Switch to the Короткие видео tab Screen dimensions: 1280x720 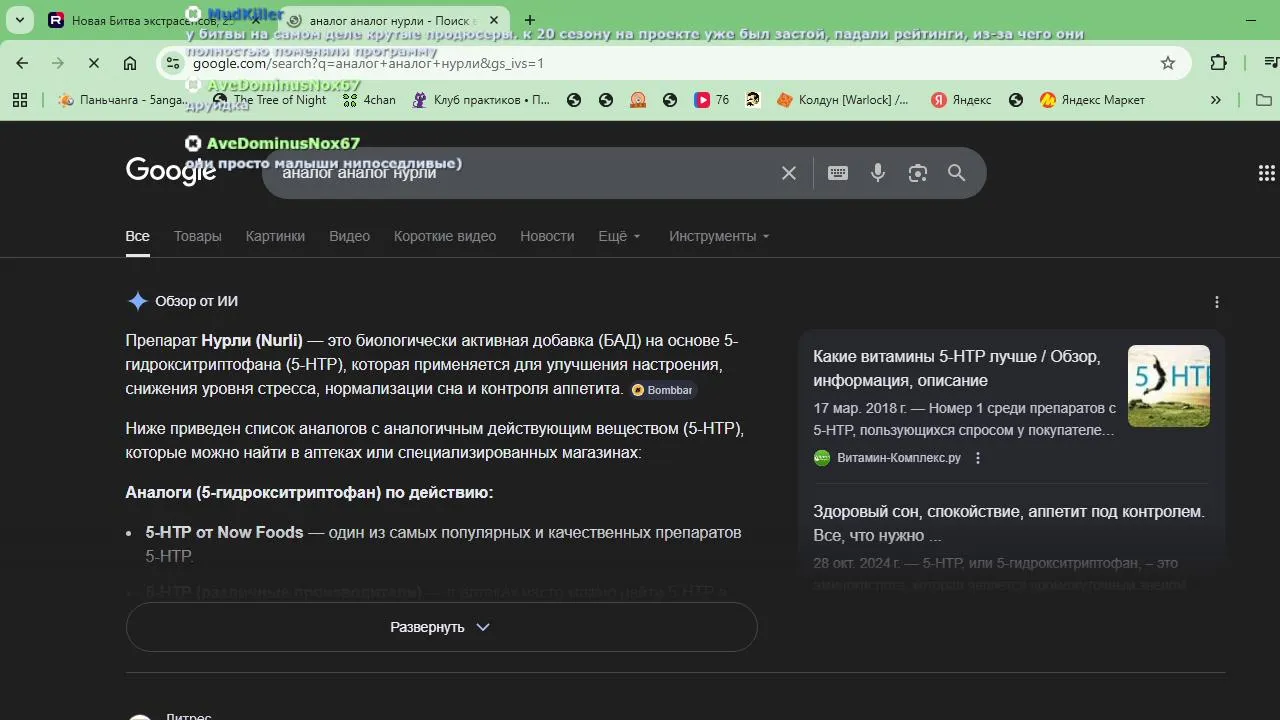tap(445, 236)
